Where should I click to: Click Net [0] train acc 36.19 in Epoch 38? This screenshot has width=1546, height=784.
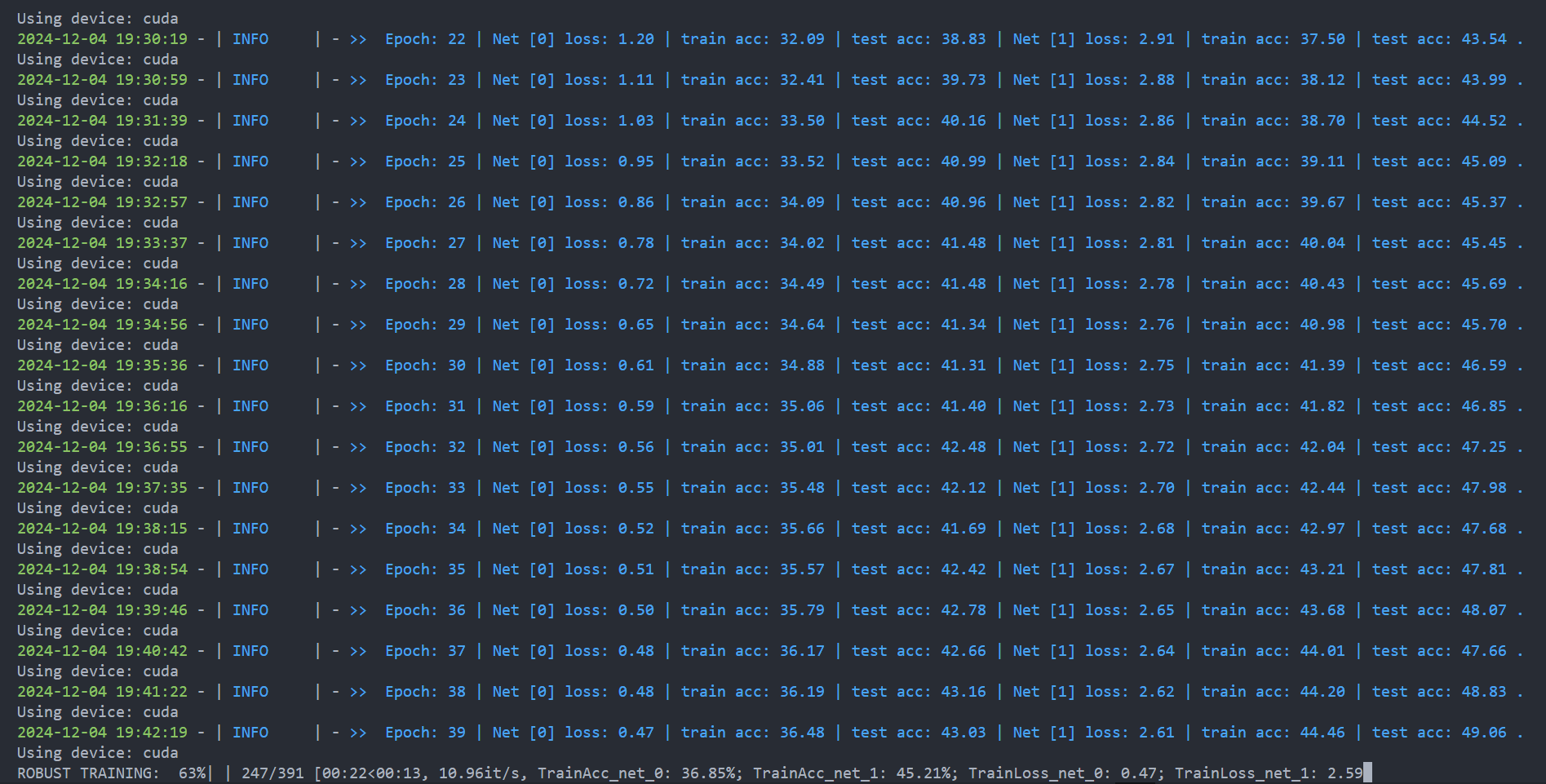pos(802,692)
